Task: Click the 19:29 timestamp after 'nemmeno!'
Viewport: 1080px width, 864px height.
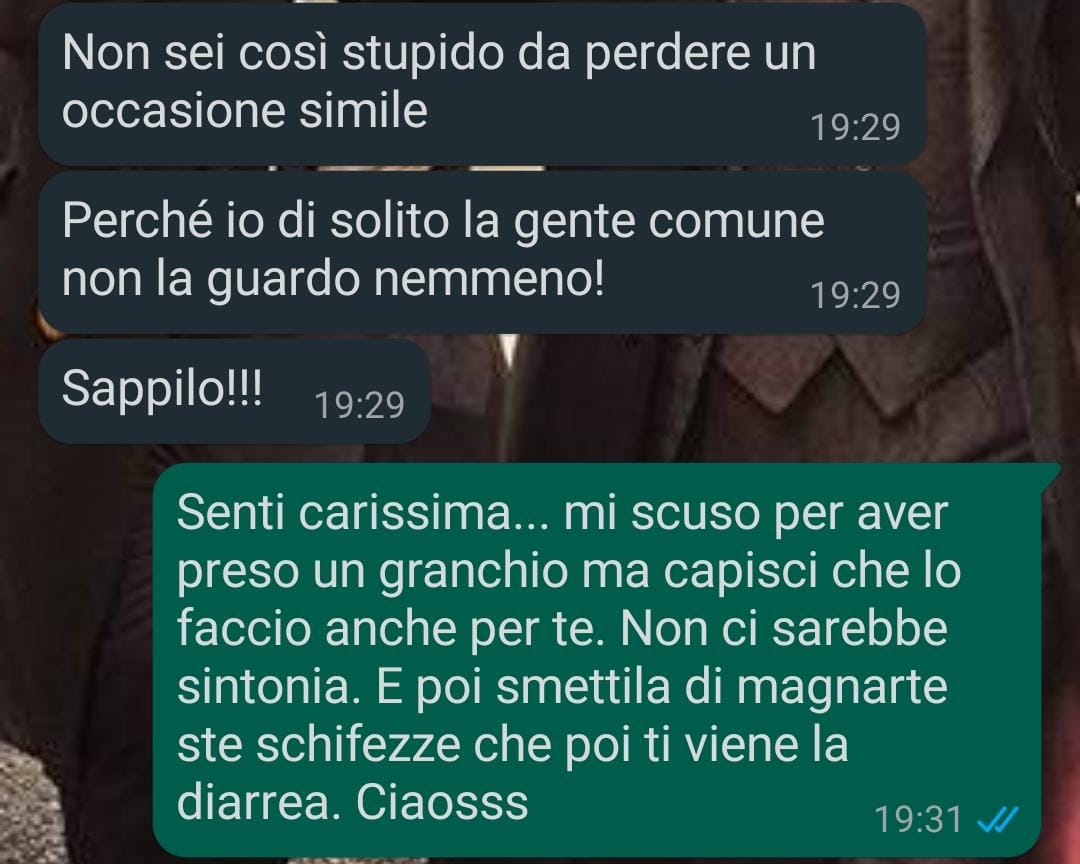Action: [x=855, y=296]
